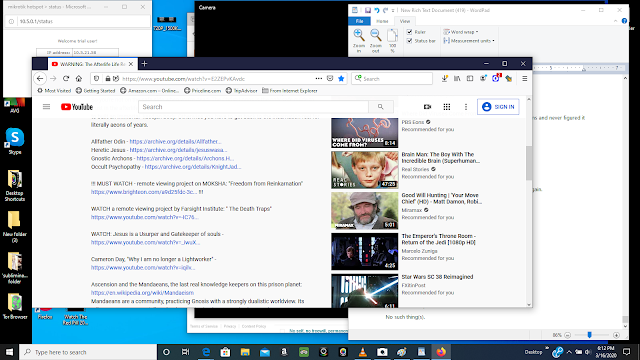Open YouTube guide hamburger menu

click(47, 107)
